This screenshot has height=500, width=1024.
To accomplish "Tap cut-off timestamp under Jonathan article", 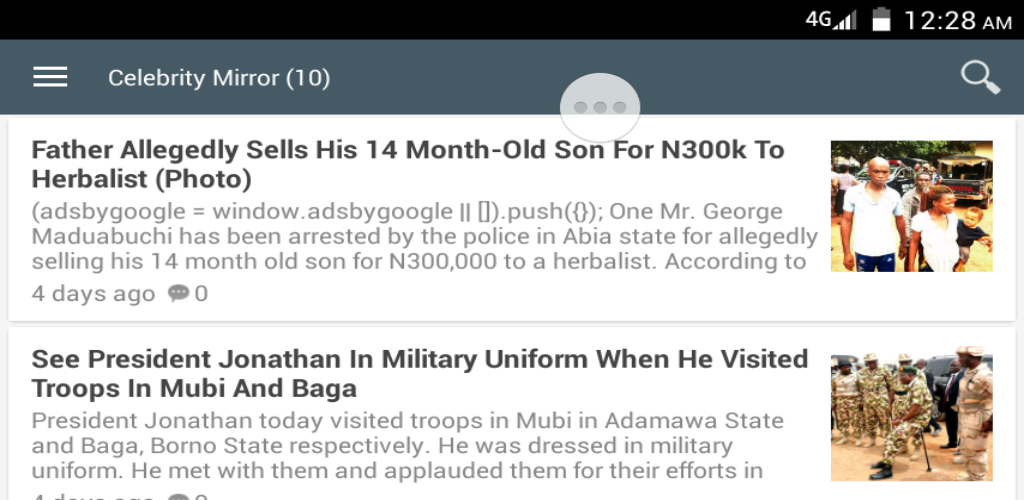I will 93,497.
